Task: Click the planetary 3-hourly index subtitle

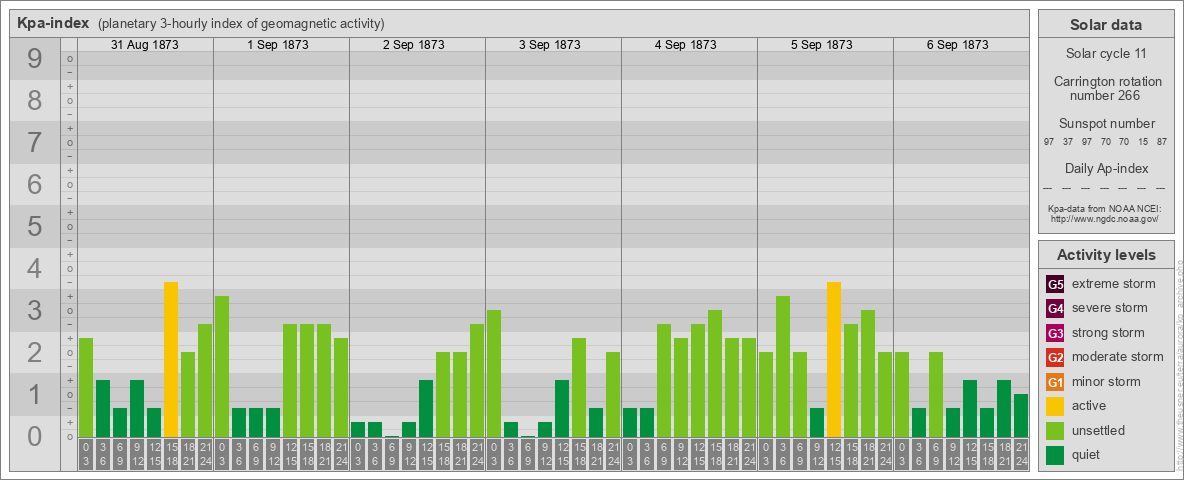Action: (241, 24)
